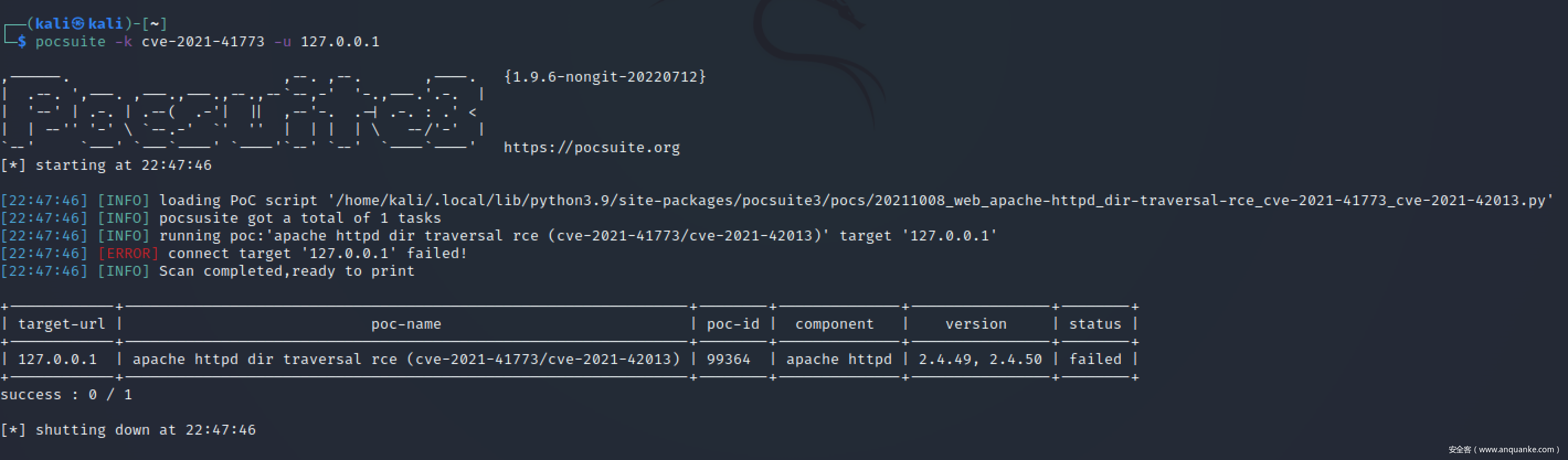Viewport: 1568px width, 460px height.
Task: Select the pocsuite command in the prompt
Action: click(70, 42)
